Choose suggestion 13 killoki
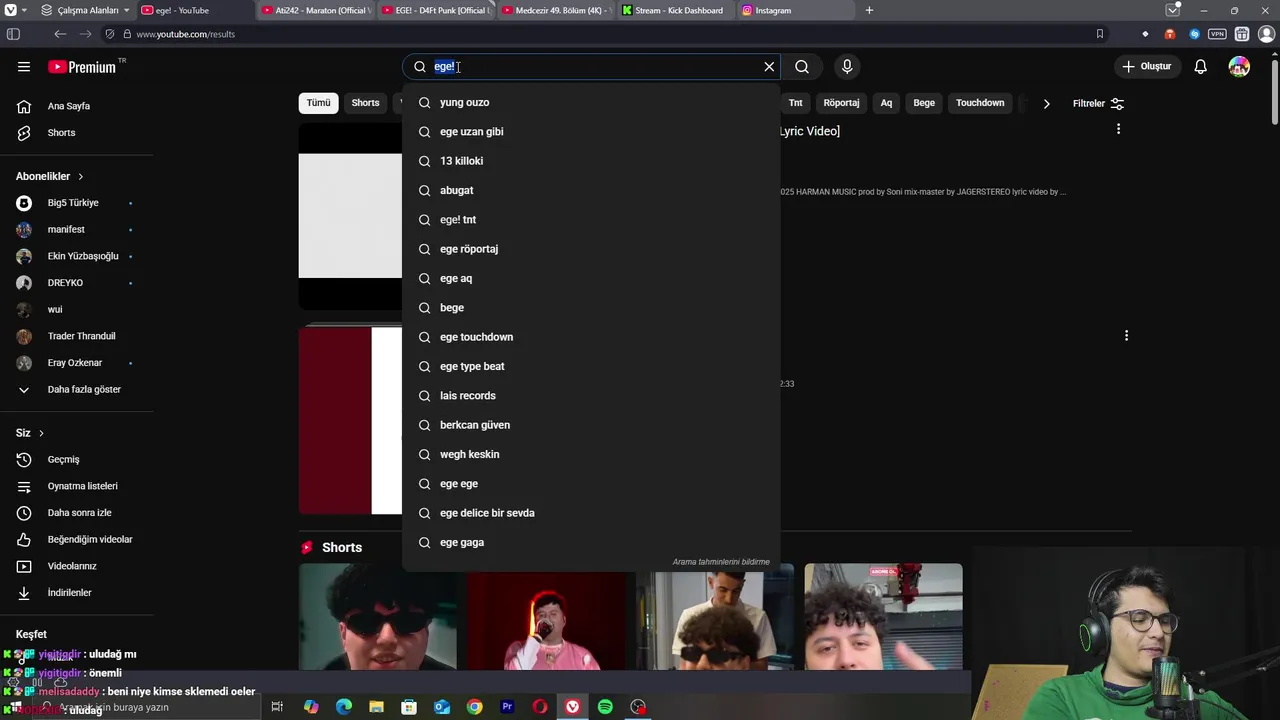 click(591, 161)
